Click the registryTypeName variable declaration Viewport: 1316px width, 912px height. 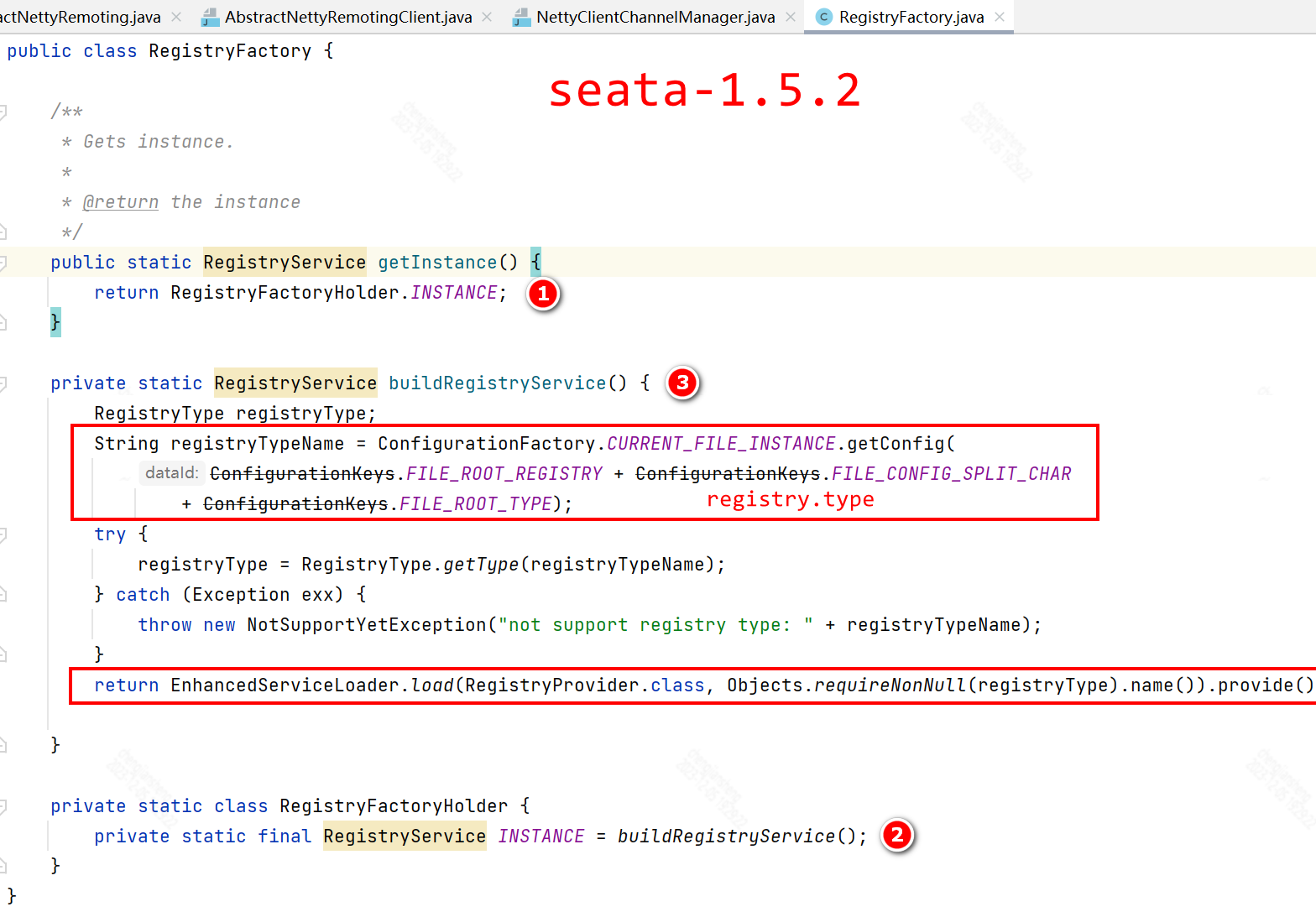click(x=258, y=444)
